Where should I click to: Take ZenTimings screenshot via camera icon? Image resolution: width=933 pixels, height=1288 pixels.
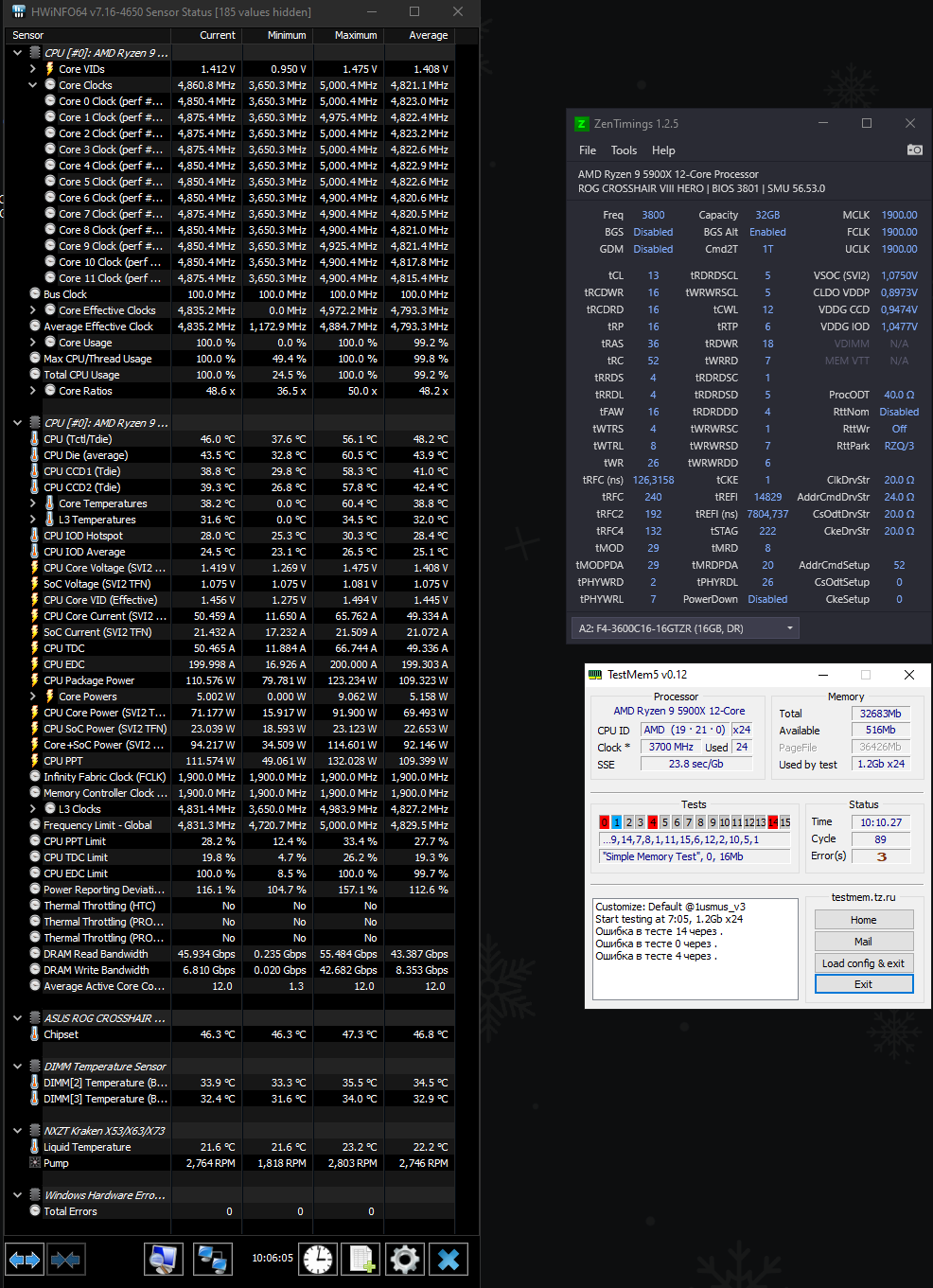coord(914,150)
